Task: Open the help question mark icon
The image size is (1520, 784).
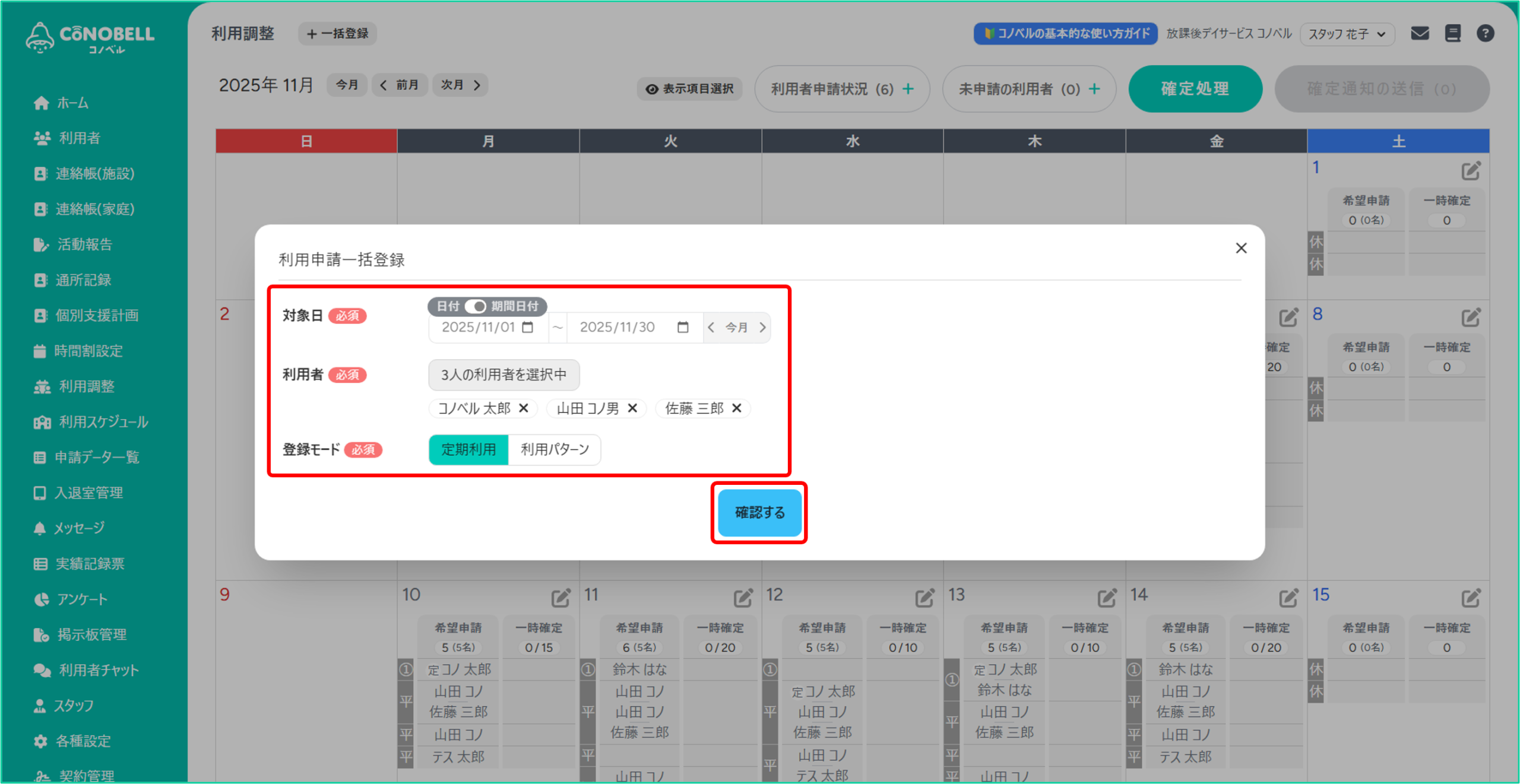Action: coord(1486,33)
